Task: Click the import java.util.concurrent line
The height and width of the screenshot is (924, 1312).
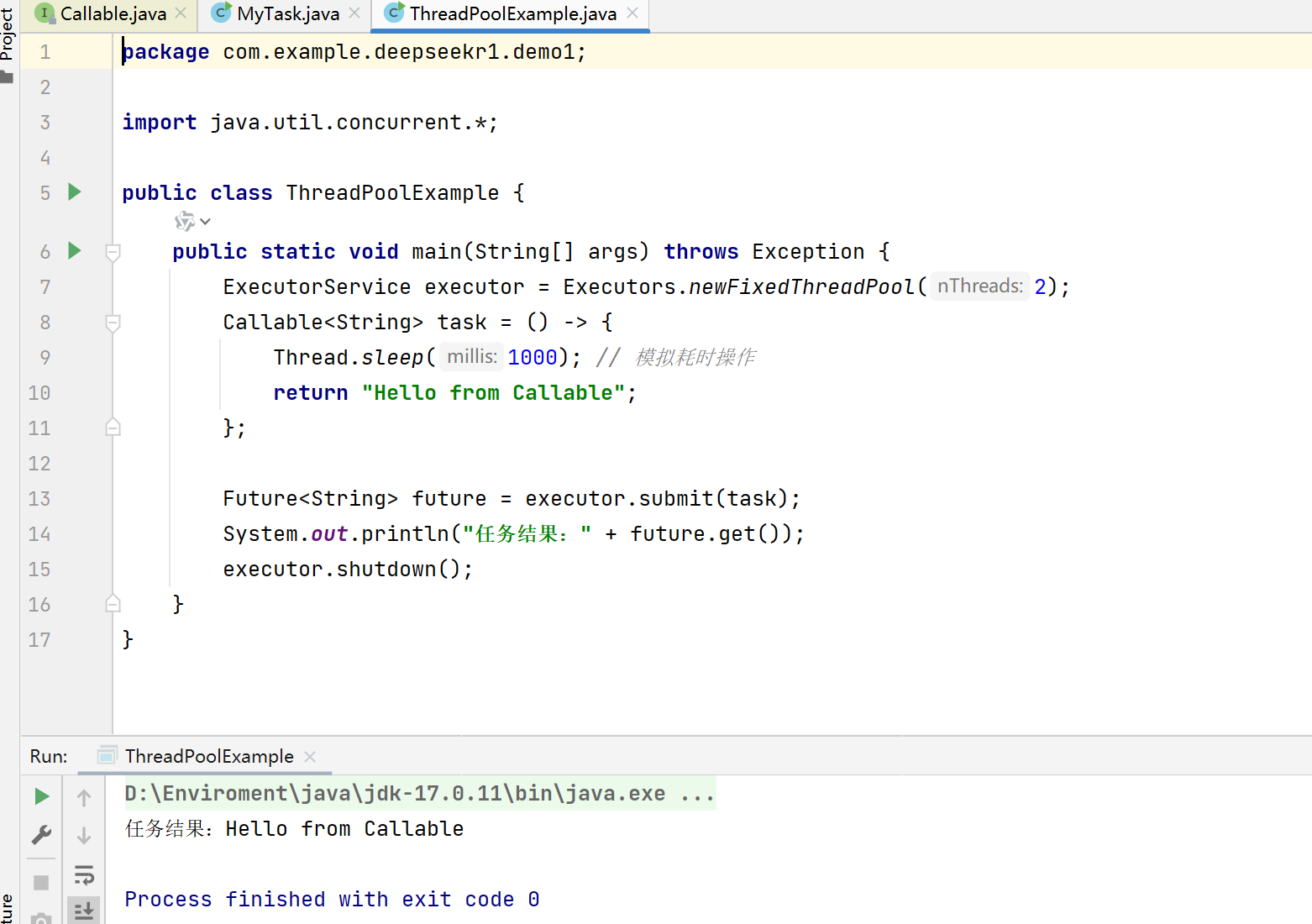Action: tap(310, 123)
